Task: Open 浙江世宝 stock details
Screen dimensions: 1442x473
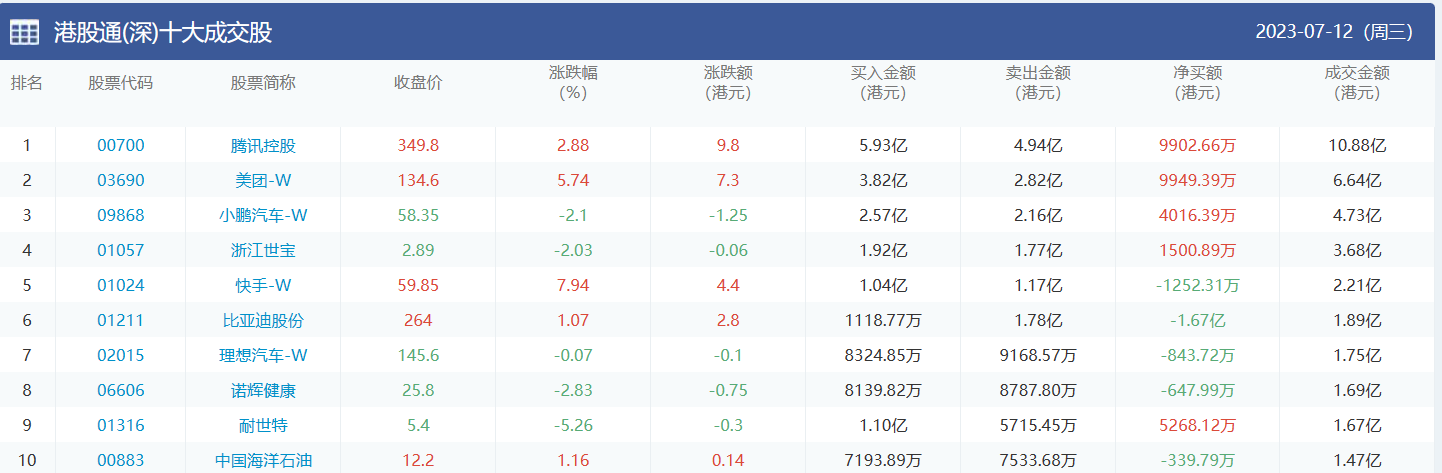Action: click(263, 251)
